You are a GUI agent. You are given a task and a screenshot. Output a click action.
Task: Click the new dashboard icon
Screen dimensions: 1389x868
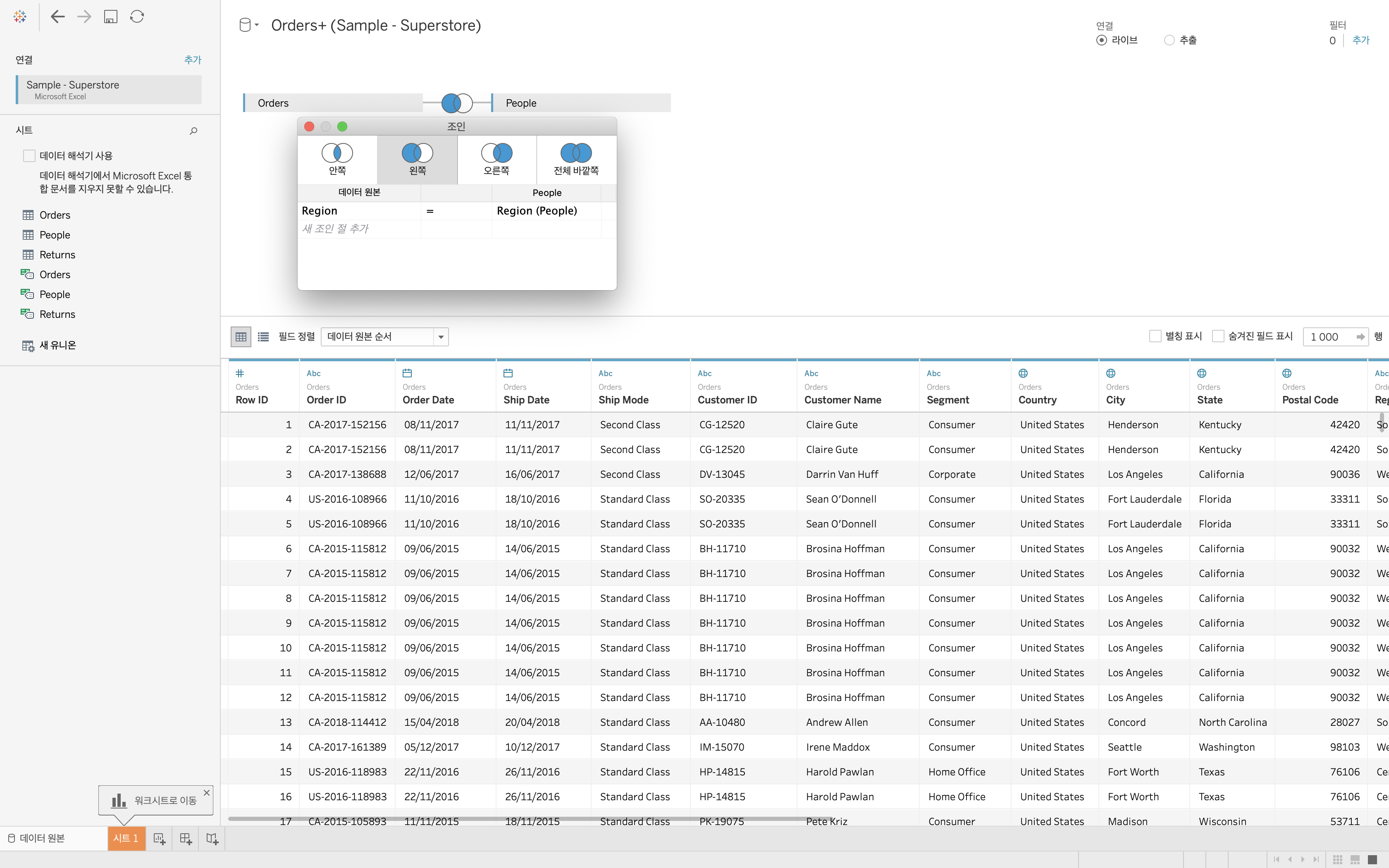pos(185,839)
